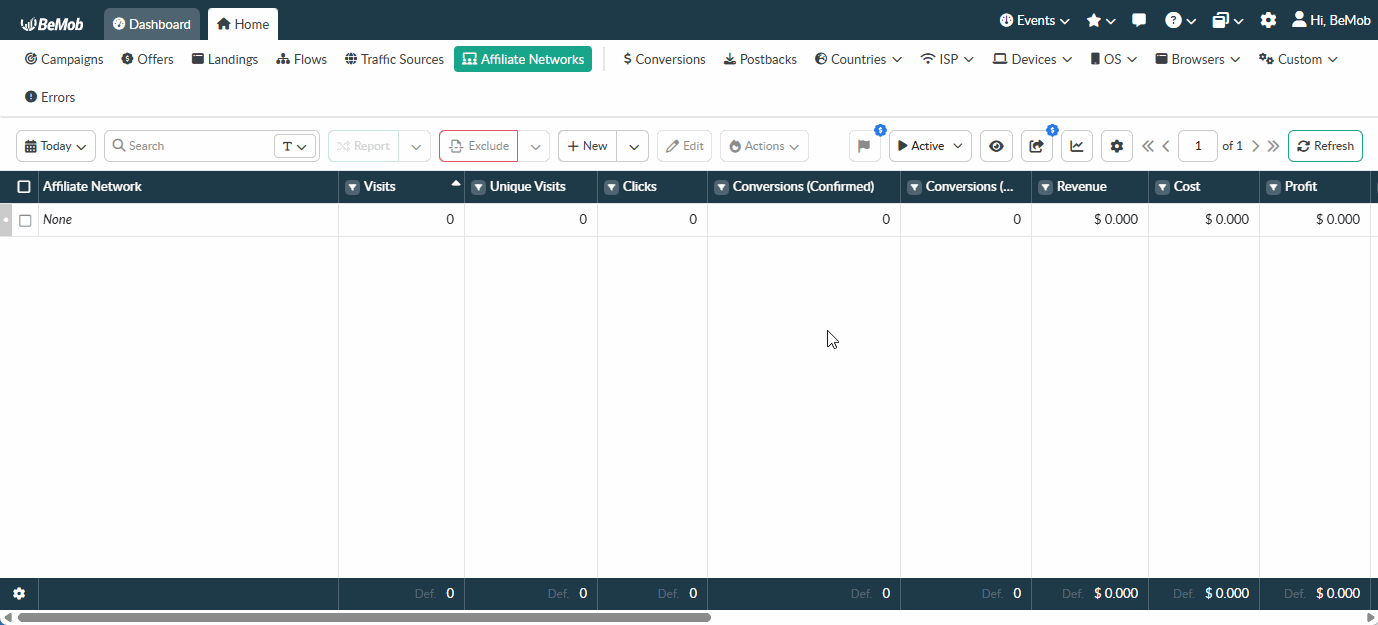Screen dimensions: 1378x625
Task: Click the horizontal scrollbar thumb
Action: (x=364, y=618)
